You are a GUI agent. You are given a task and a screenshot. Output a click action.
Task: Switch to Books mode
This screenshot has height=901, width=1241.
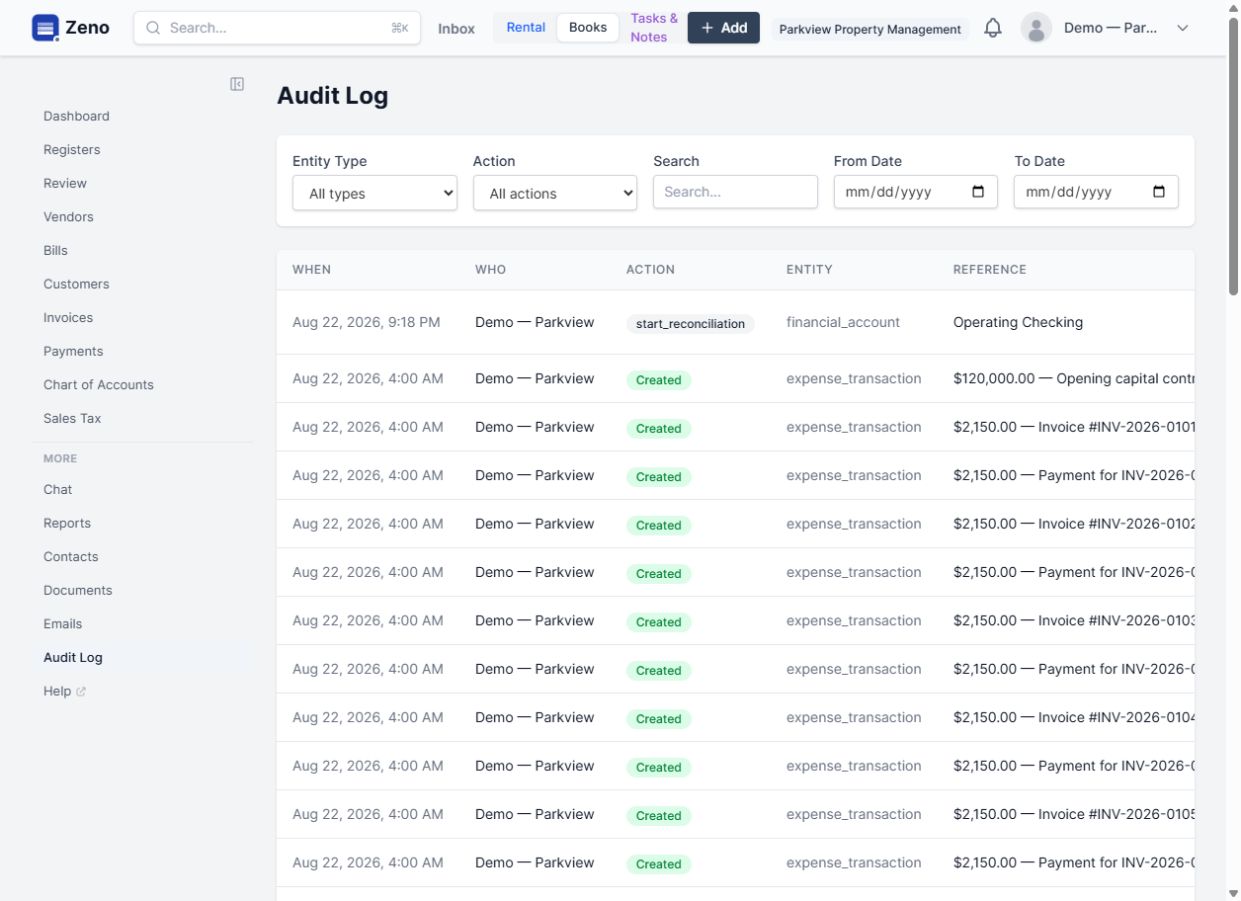pyautogui.click(x=588, y=27)
